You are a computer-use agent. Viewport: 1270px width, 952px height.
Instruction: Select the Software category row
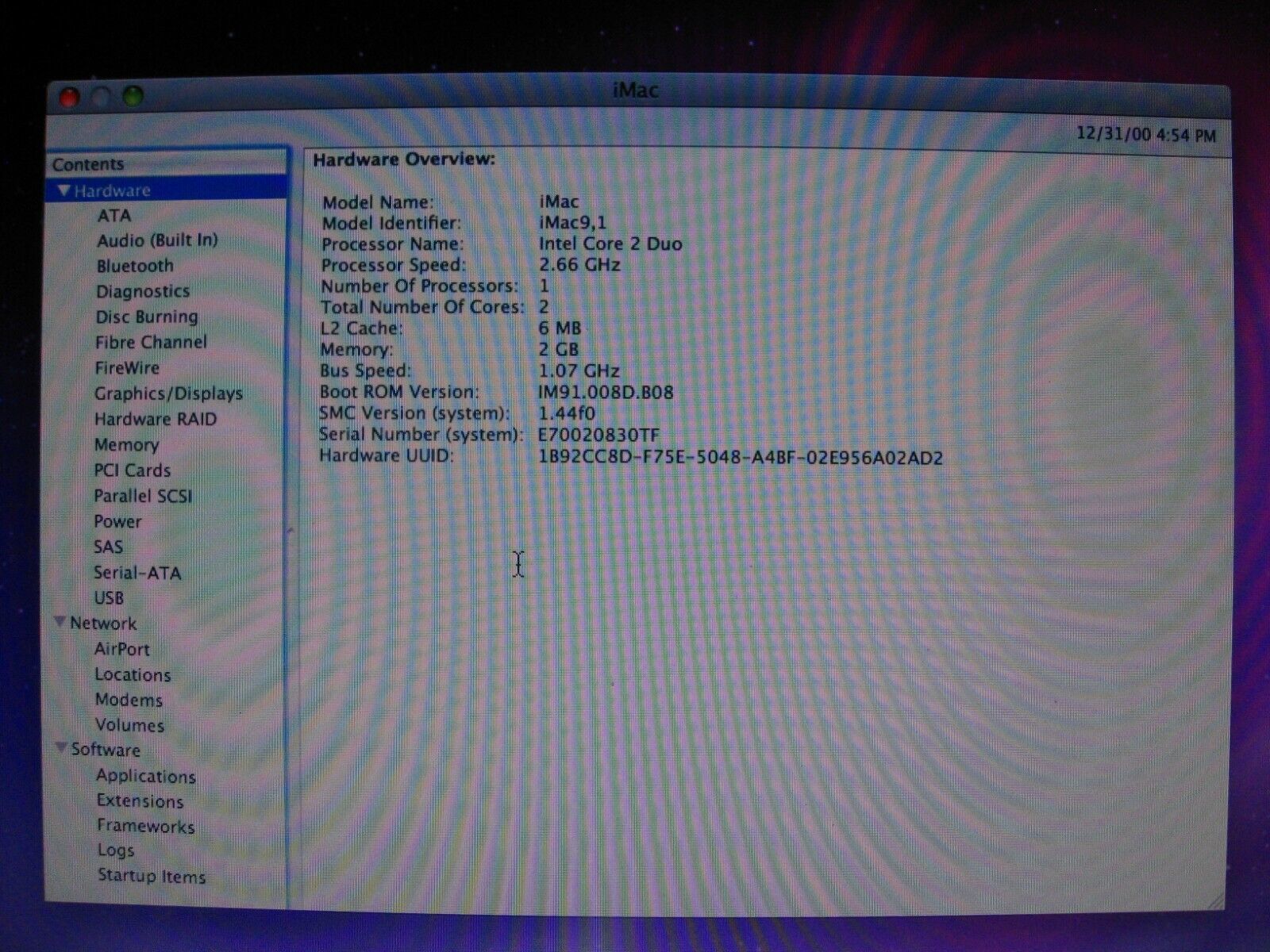167,750
